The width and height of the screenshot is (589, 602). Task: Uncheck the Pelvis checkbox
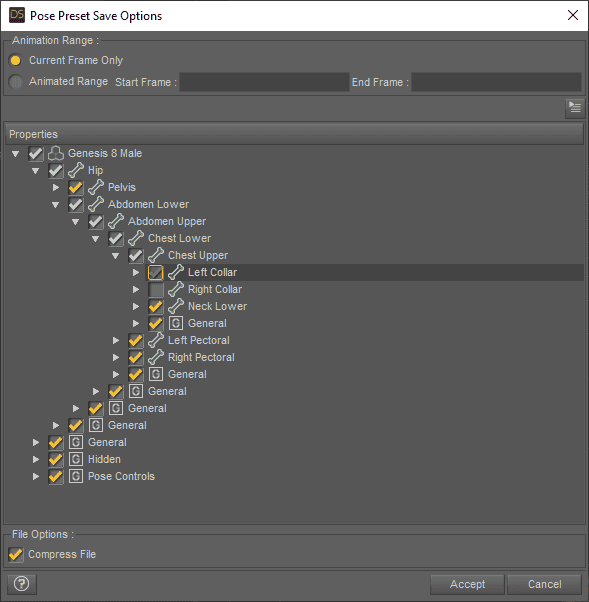coord(76,187)
